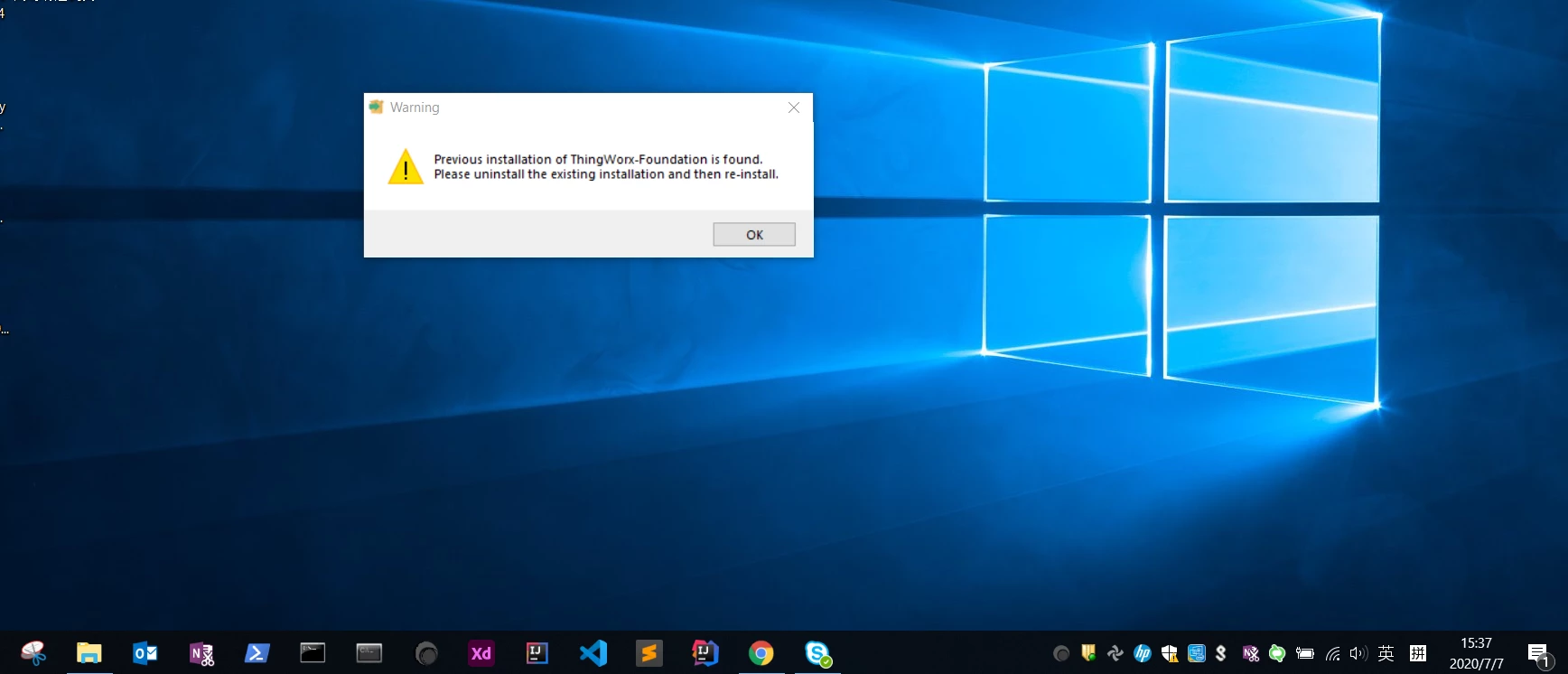1568x674 pixels.
Task: Launch Visual Studio Code from the taskbar
Action: 593,652
